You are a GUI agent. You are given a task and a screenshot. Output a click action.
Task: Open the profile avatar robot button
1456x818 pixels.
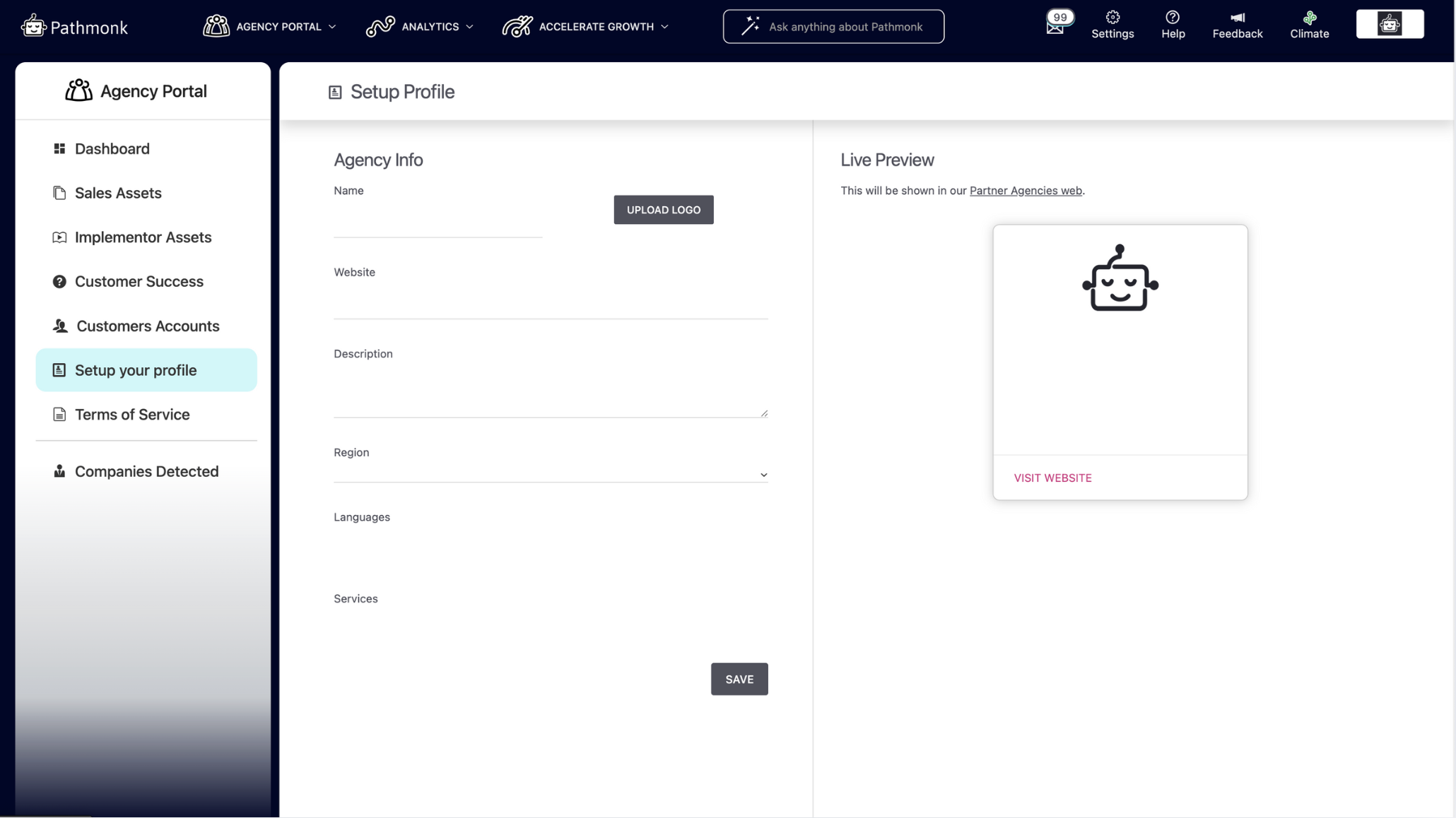coord(1390,25)
